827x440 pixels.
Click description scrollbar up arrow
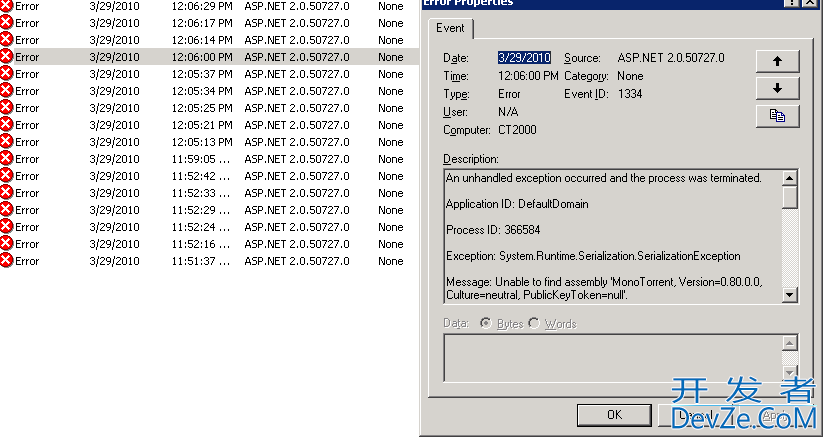pyautogui.click(x=790, y=178)
